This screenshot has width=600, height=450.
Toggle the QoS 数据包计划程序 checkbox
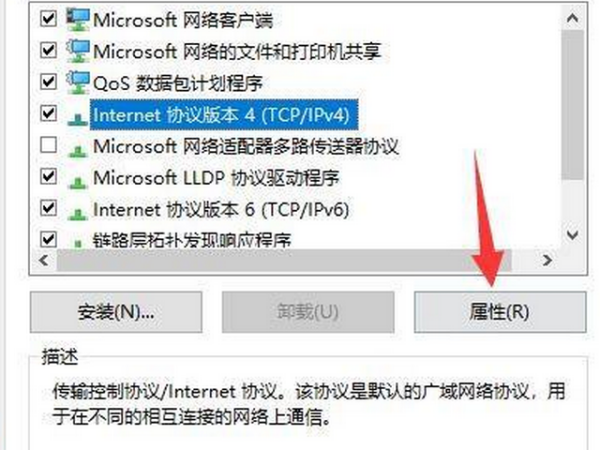coord(49,82)
